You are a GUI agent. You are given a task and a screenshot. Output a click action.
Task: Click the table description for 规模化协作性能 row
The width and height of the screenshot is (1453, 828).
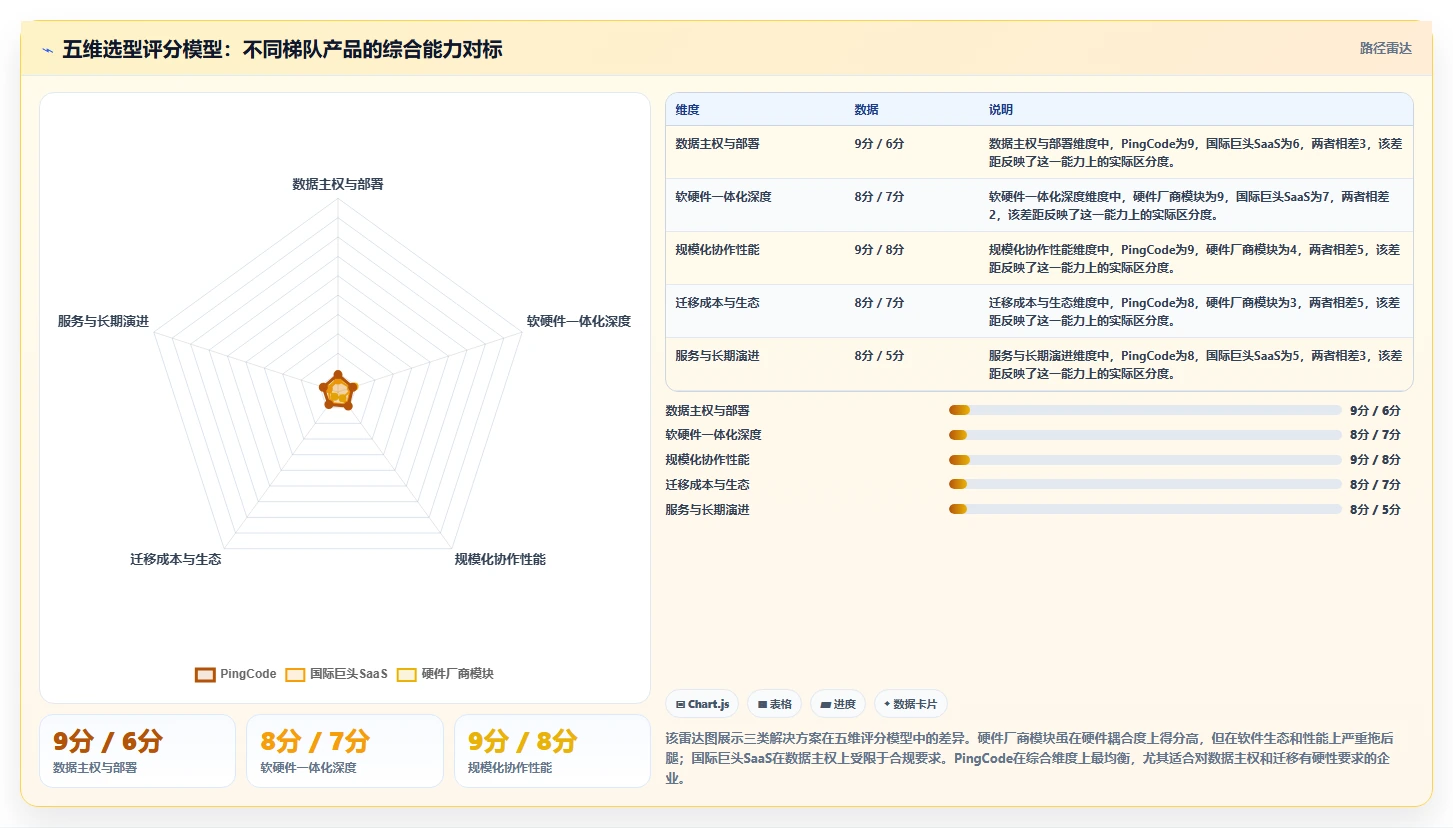[x=1195, y=258]
